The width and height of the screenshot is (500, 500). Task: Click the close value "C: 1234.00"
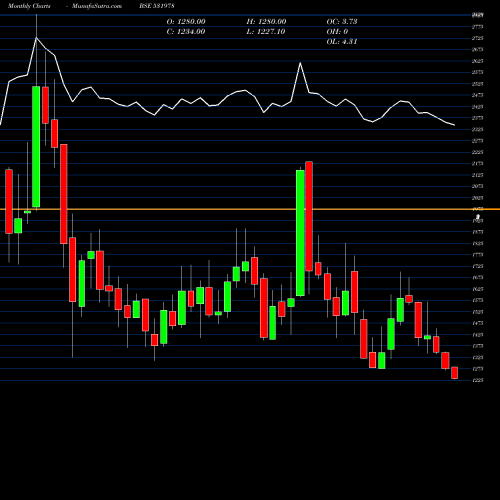pos(186,32)
